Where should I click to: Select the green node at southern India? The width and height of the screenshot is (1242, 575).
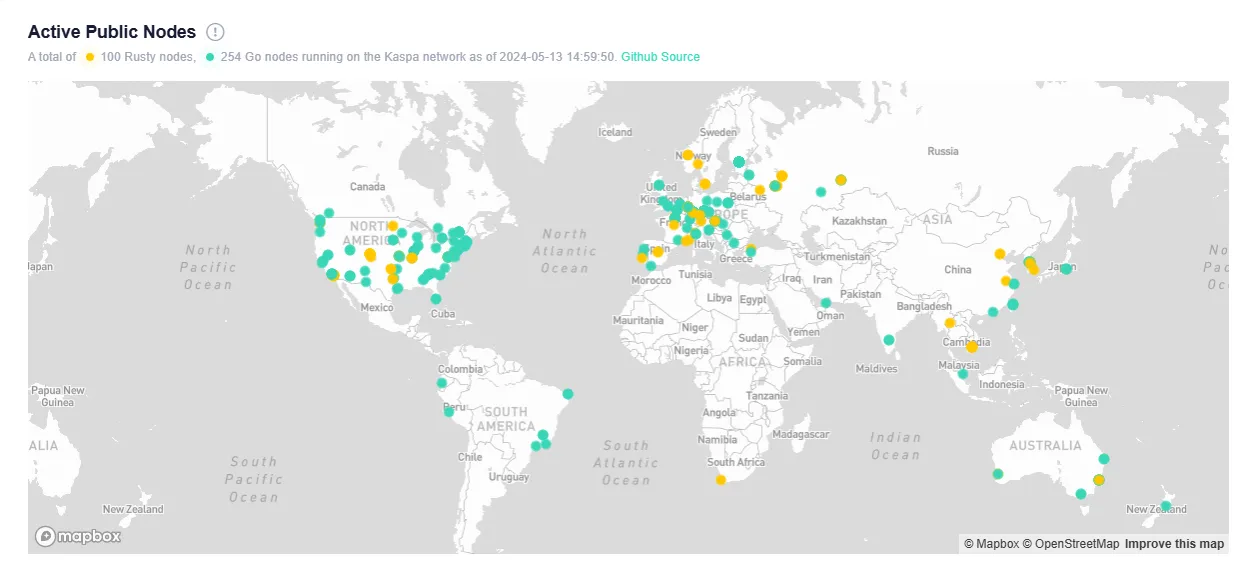(889, 340)
